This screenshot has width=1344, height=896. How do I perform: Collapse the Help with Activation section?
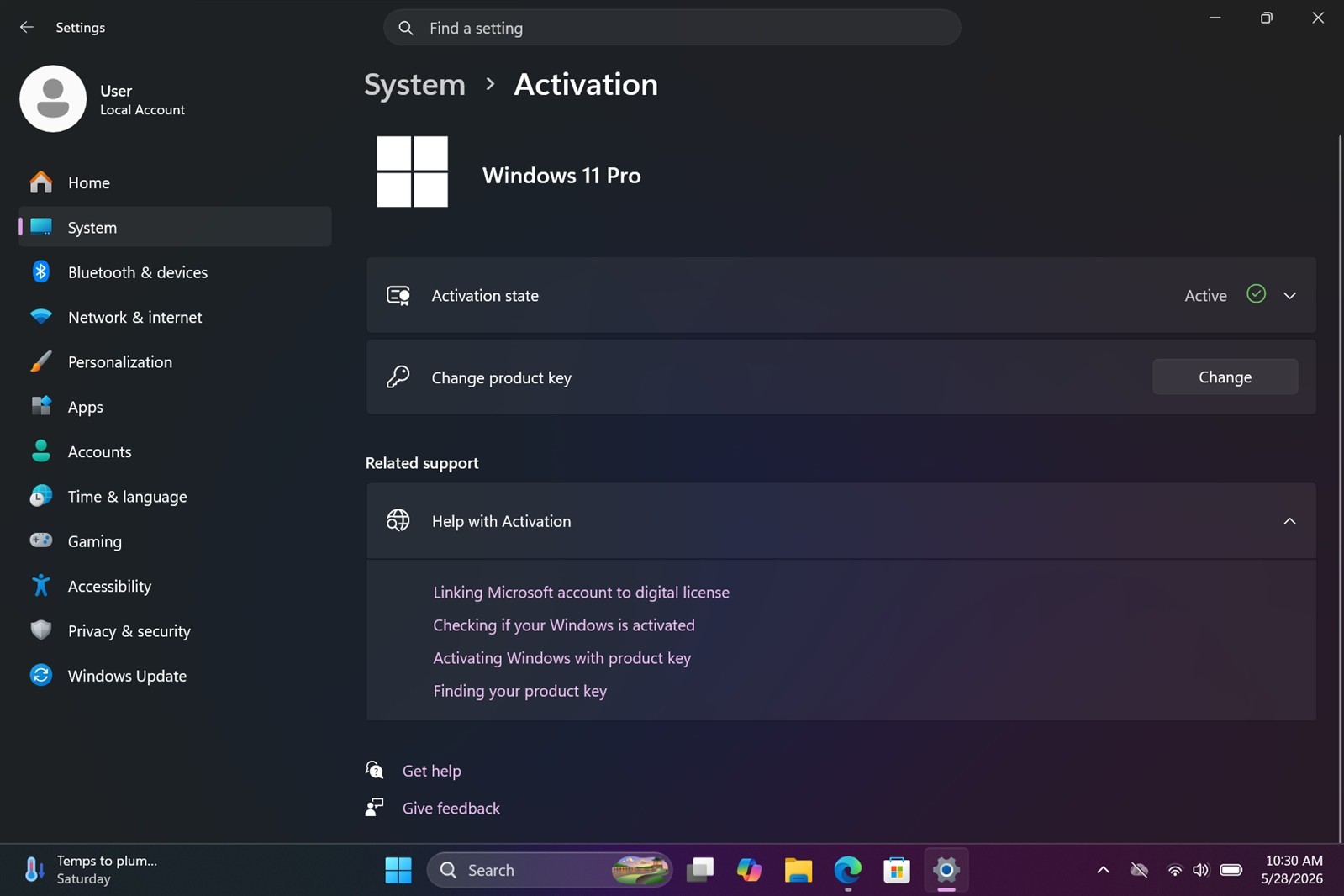tap(1289, 521)
